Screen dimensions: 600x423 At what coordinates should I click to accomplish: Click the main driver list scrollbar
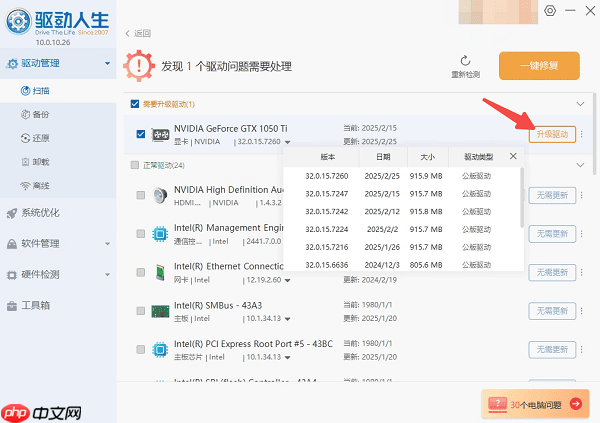click(594, 133)
